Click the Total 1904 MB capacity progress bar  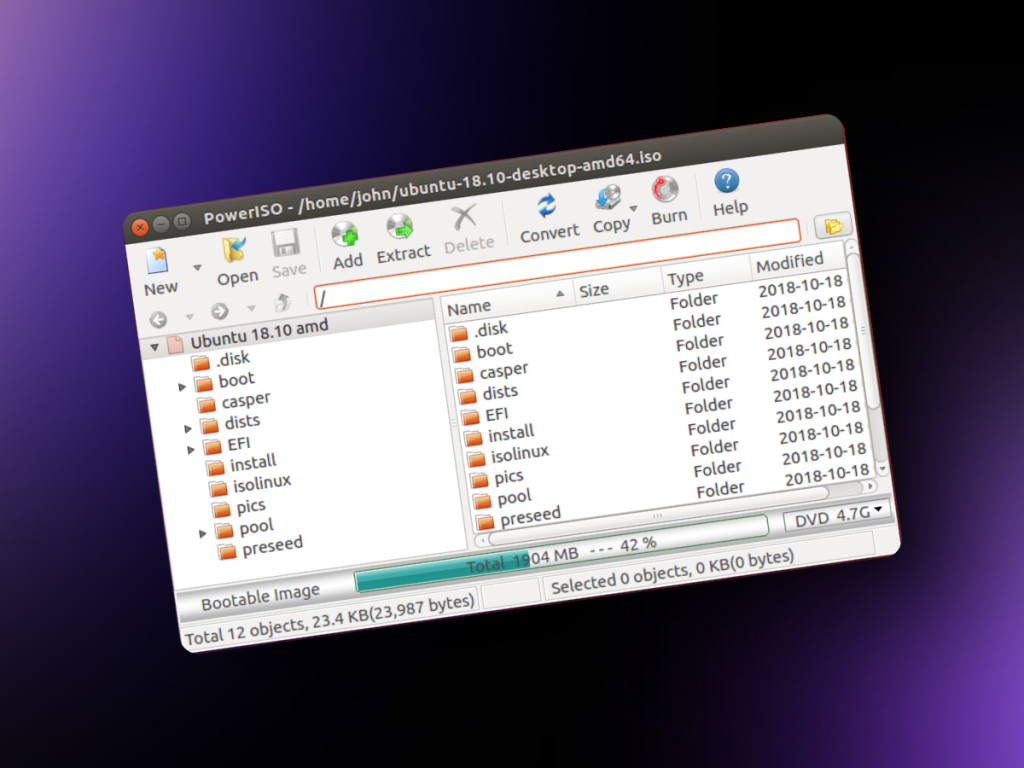coord(562,553)
